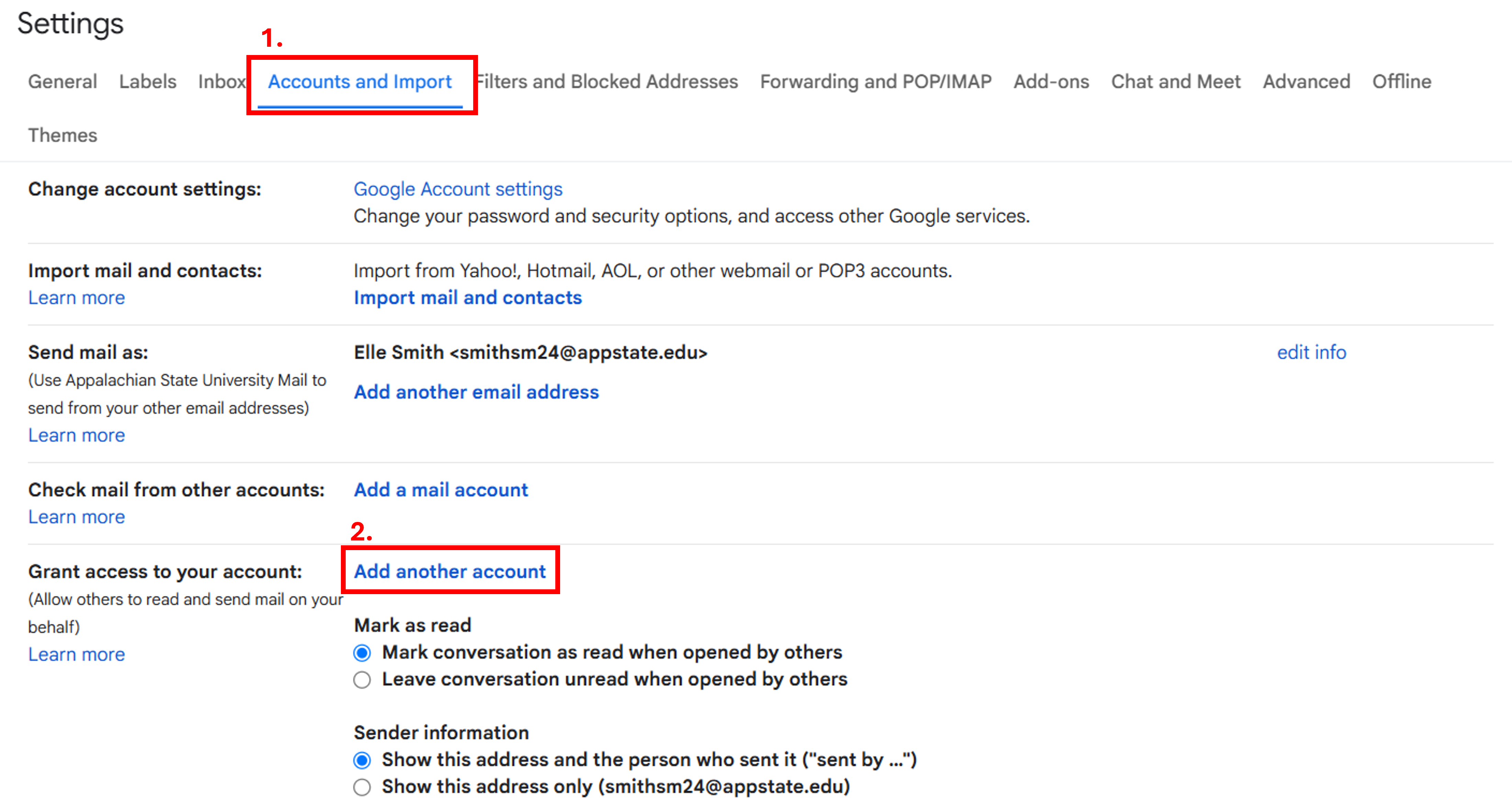The width and height of the screenshot is (1512, 808).
Task: Open the Themes tab
Action: [63, 135]
